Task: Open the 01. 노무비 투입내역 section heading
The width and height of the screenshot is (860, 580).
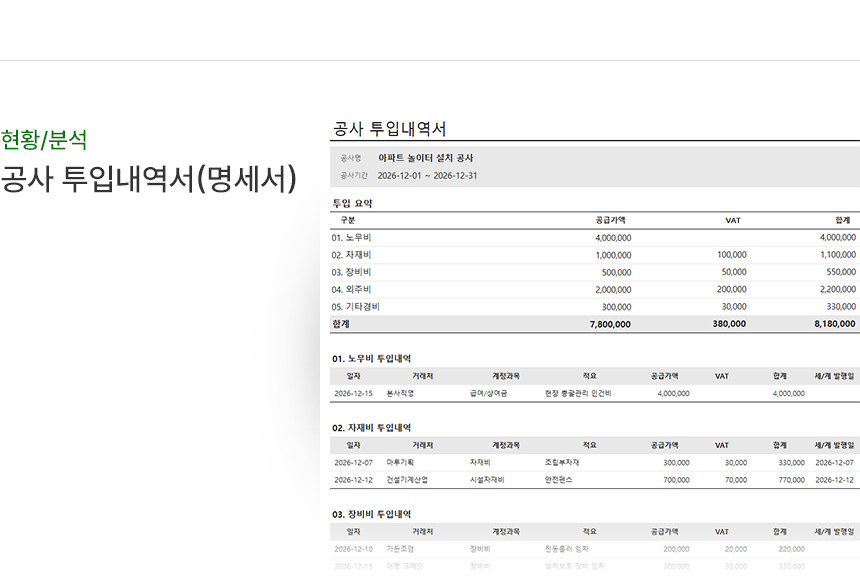Action: click(x=371, y=358)
